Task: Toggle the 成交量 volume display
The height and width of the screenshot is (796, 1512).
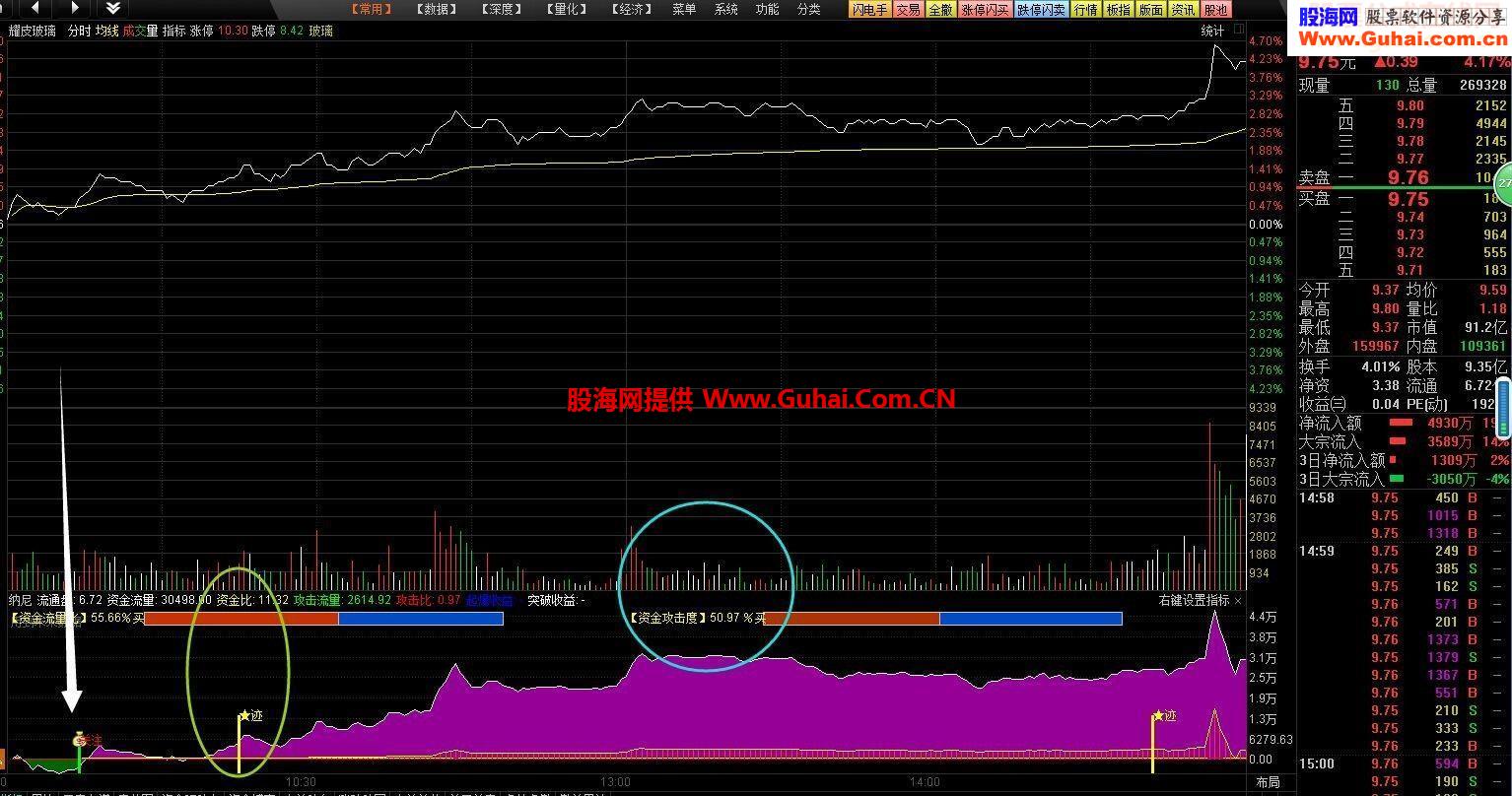Action: click(140, 31)
